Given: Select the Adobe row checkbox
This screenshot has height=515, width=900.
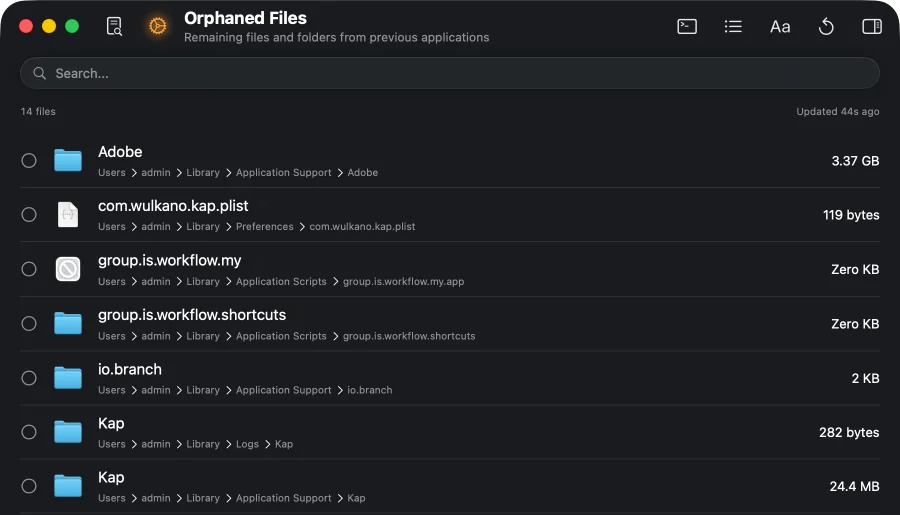Looking at the screenshot, I should (29, 160).
